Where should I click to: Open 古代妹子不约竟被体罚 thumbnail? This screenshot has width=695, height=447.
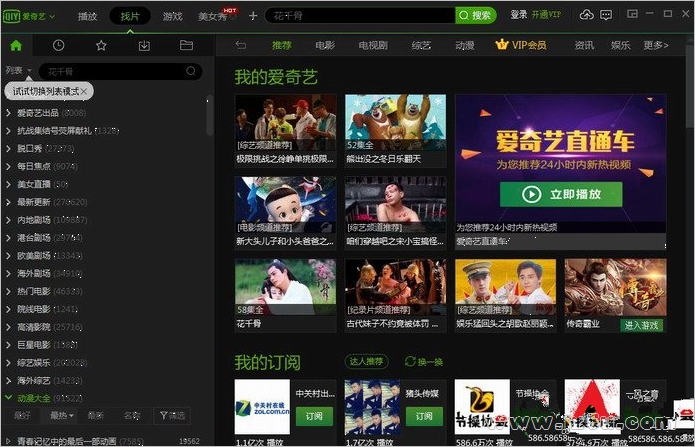tap(395, 287)
